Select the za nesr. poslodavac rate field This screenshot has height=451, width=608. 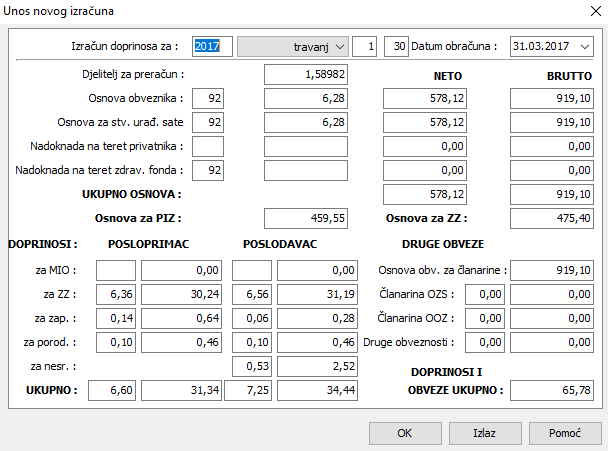250,366
